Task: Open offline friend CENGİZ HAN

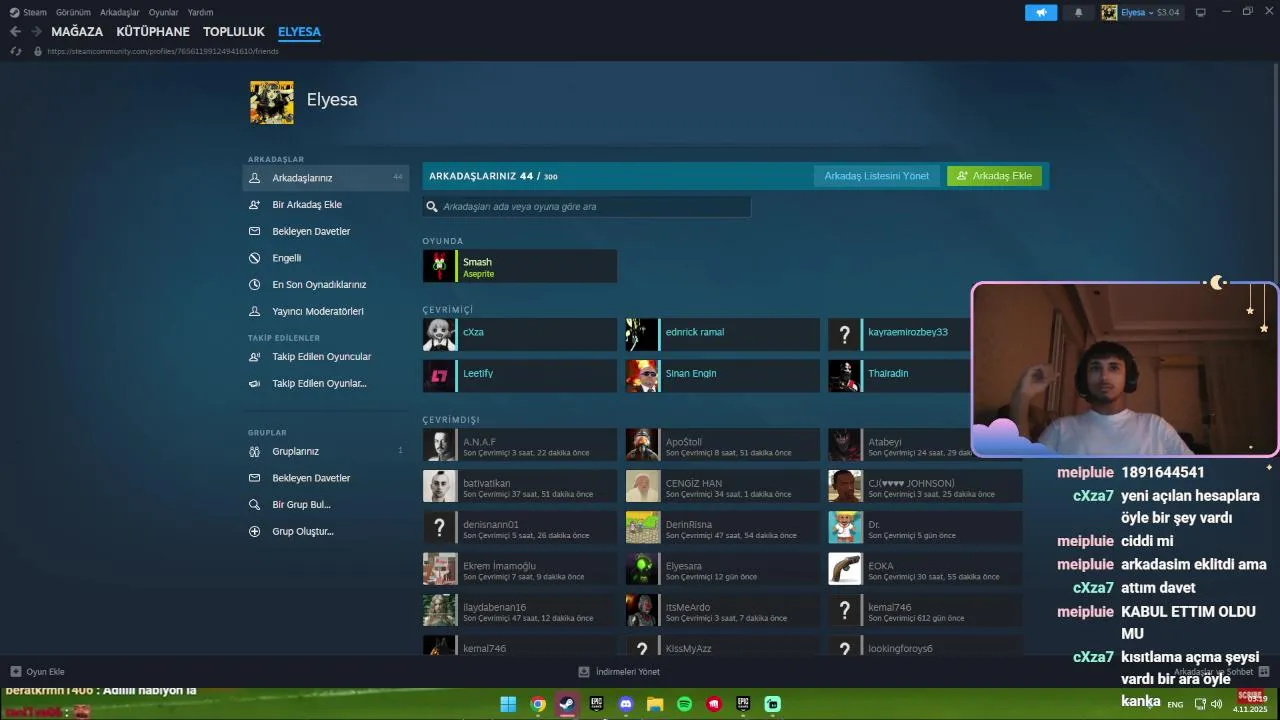Action: tap(723, 486)
